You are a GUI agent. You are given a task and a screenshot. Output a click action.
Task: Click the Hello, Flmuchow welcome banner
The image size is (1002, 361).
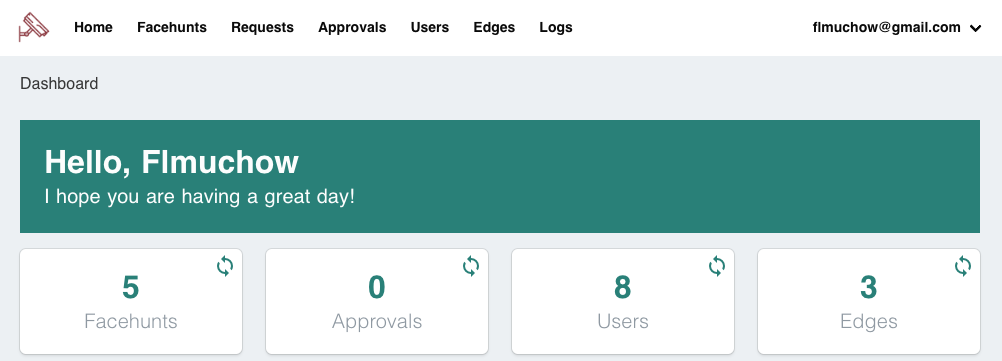pos(500,176)
